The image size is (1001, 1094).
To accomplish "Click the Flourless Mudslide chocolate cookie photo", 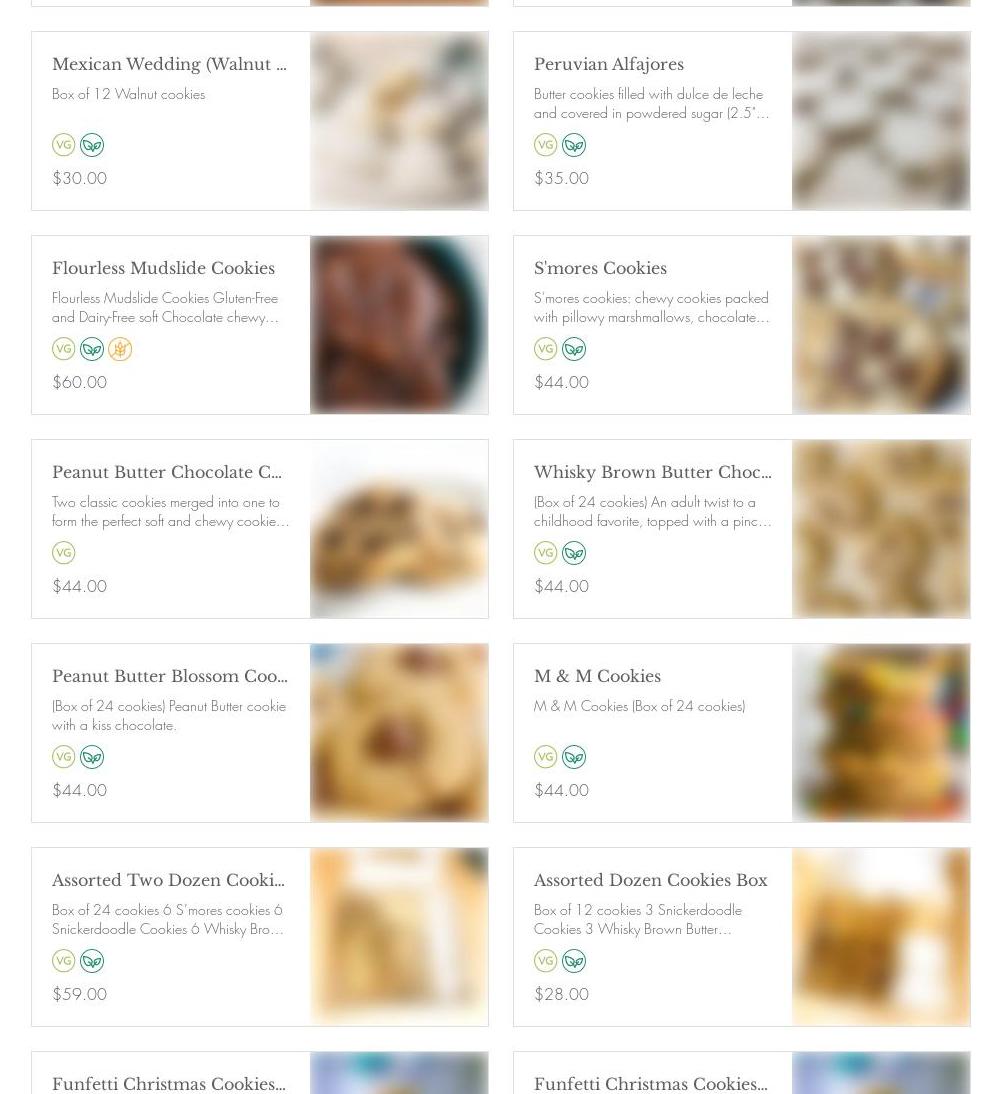I will click(x=399, y=325).
